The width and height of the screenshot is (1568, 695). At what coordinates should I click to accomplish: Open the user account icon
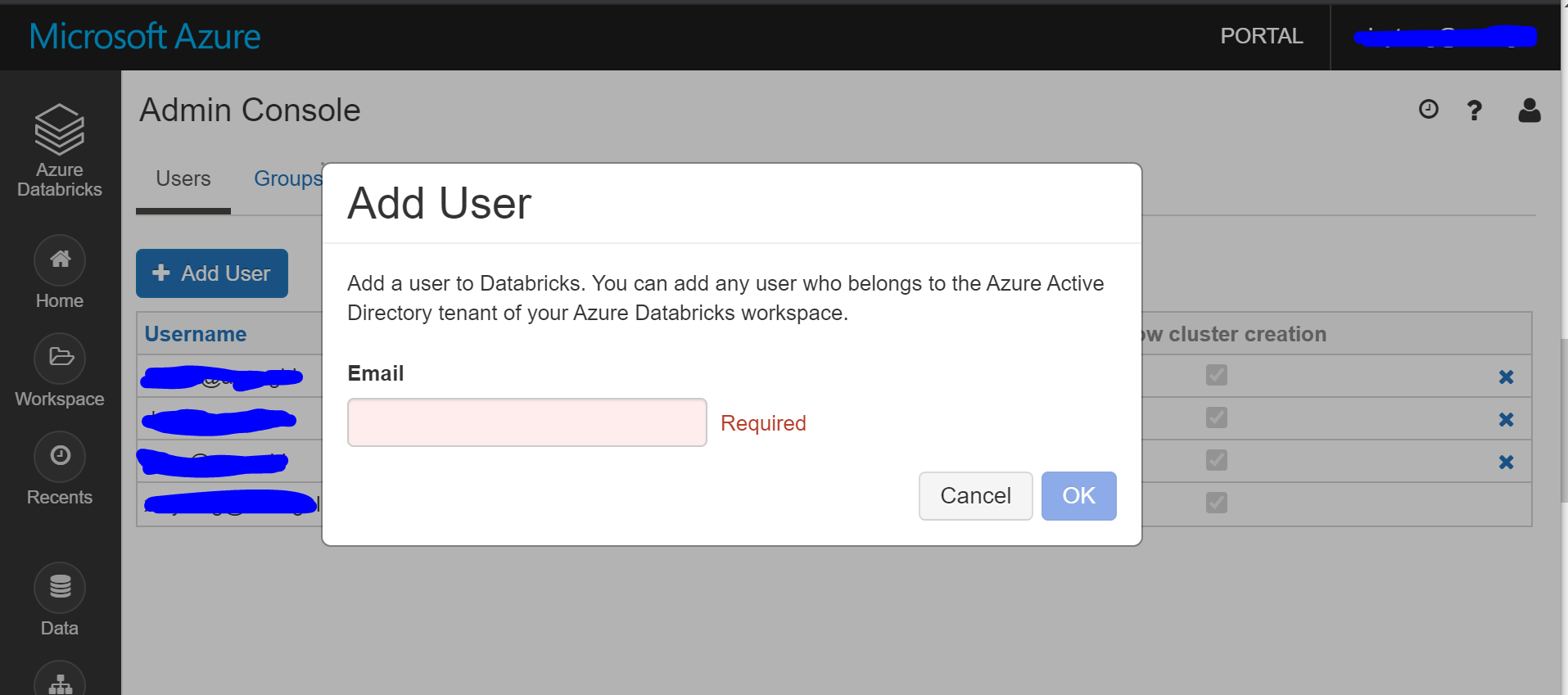click(1530, 110)
